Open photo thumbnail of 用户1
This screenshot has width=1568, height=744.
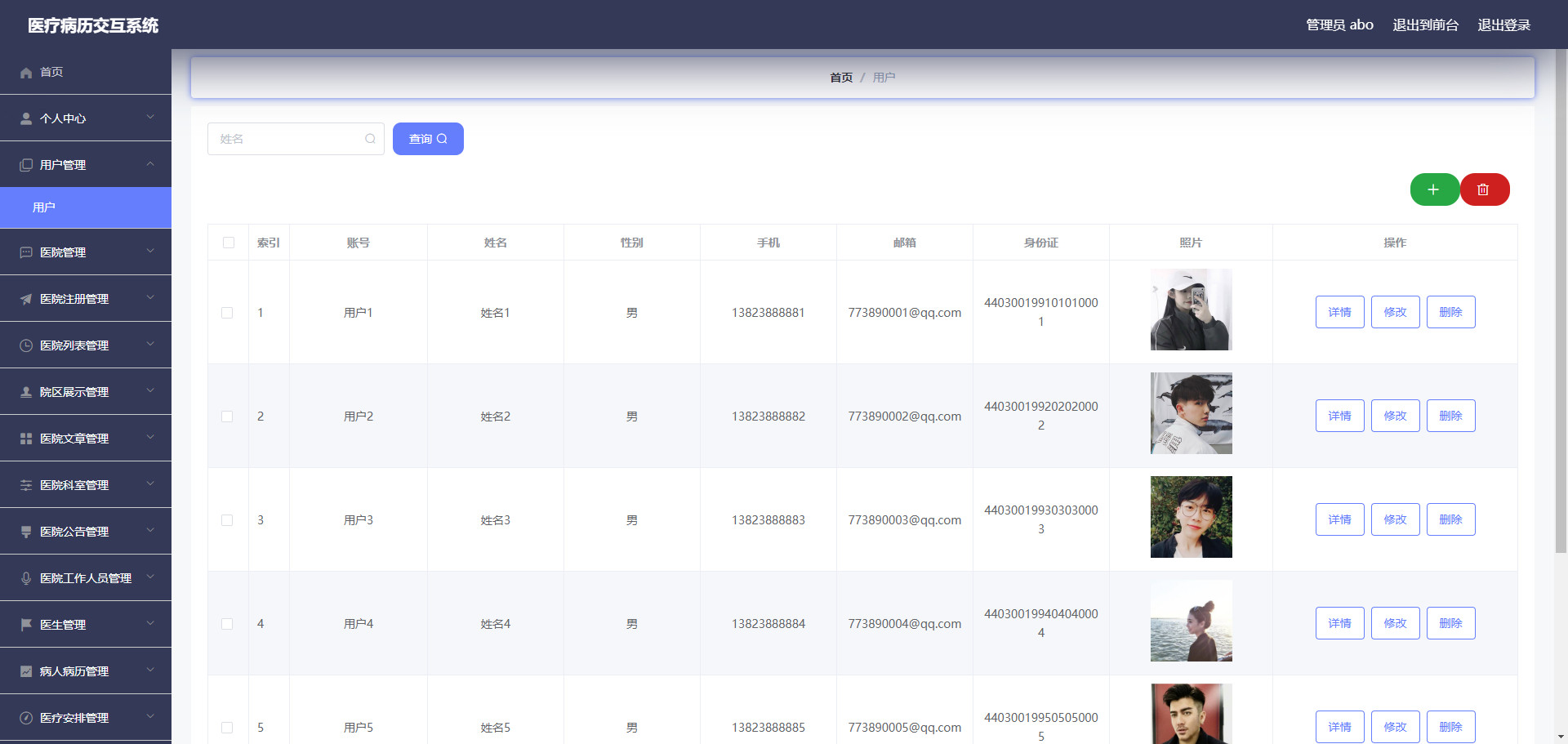coord(1191,310)
